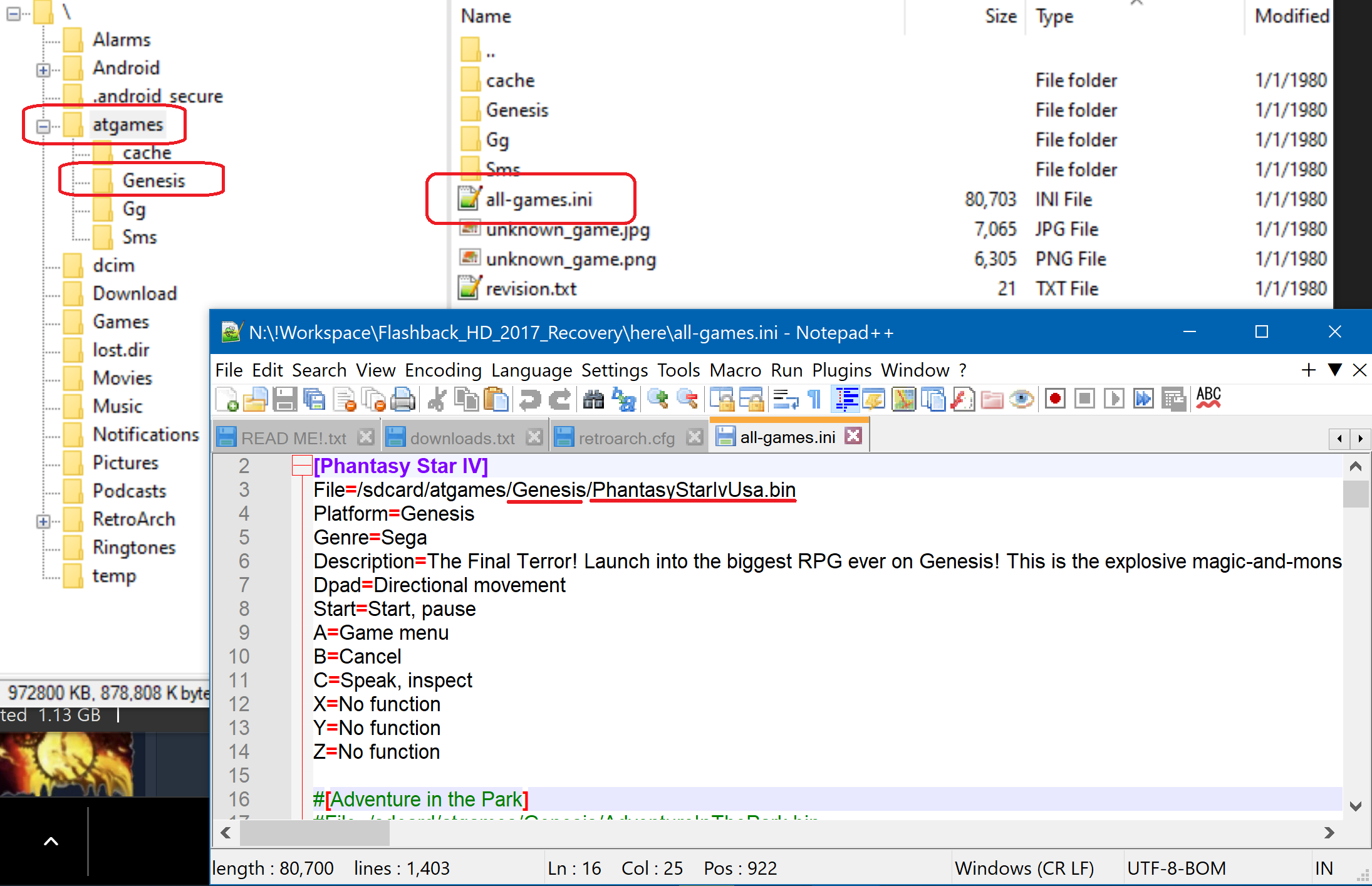Viewport: 1372px width, 886px height.
Task: Collapse the Phantasy Star IV fold marker
Action: [x=303, y=466]
